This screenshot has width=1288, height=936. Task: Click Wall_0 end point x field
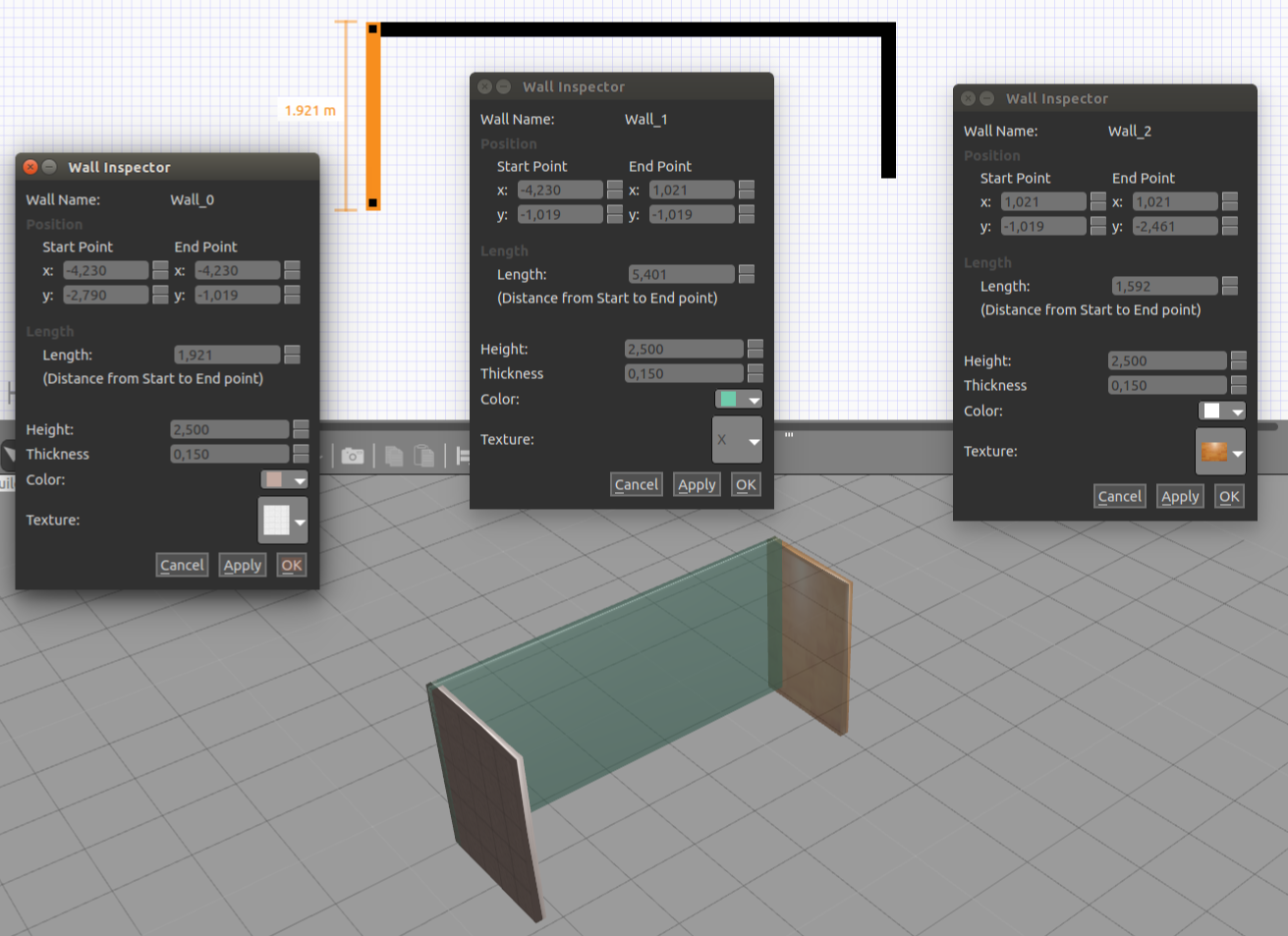point(238,270)
